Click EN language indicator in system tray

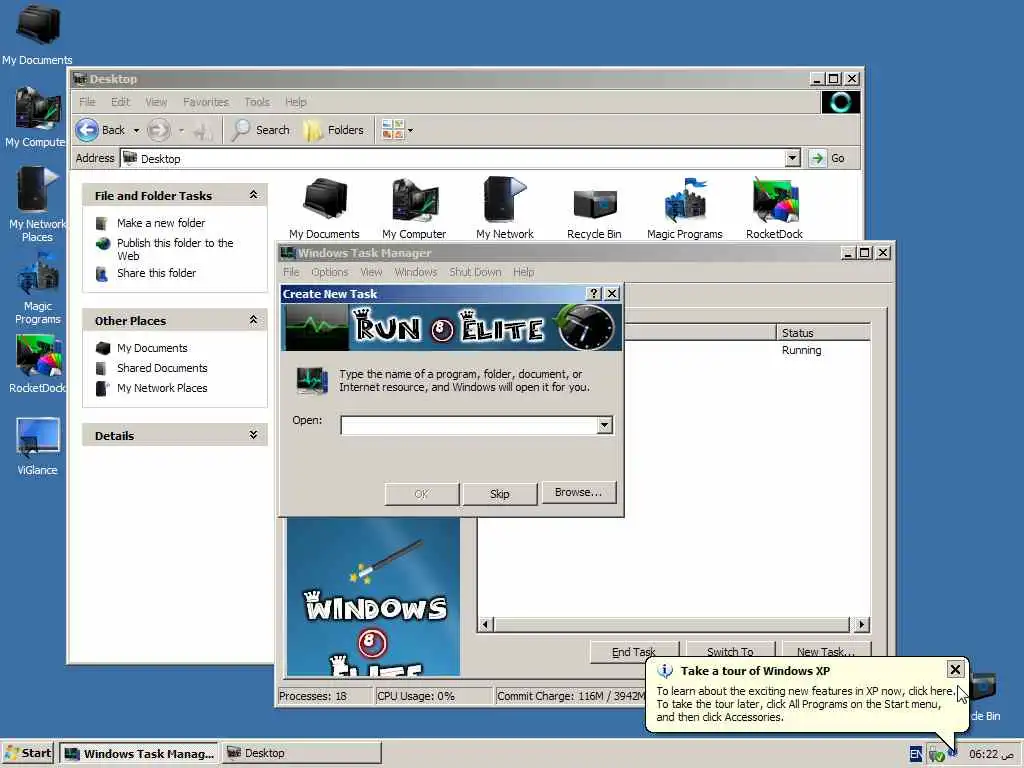916,754
